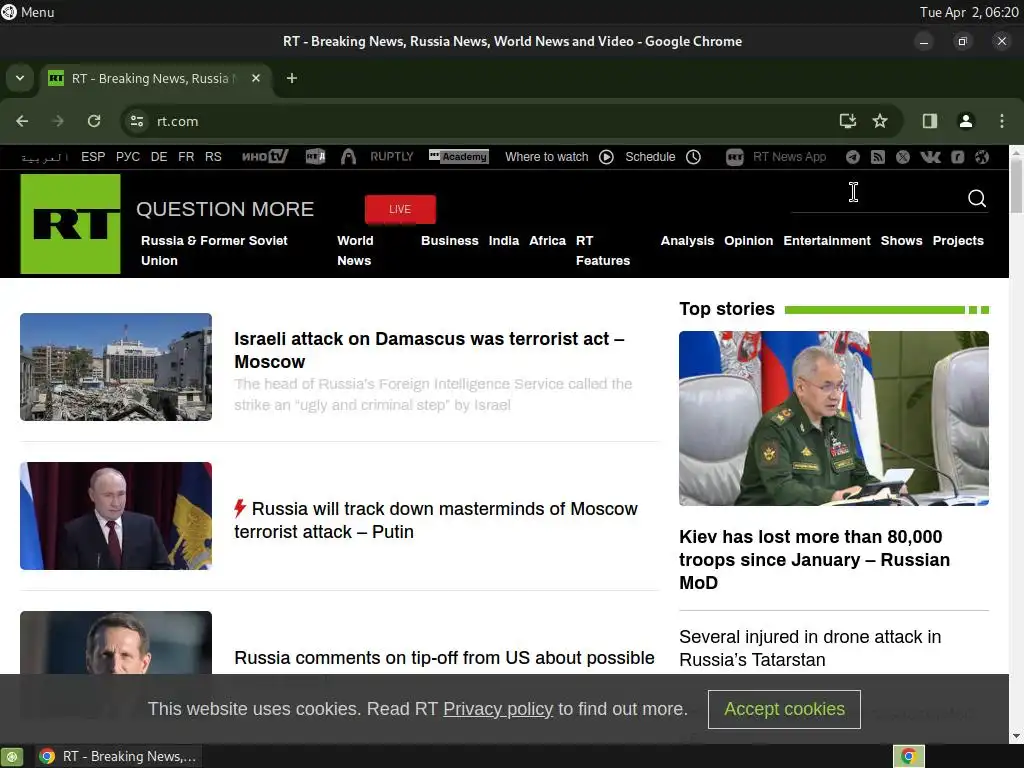Select the RT Breaking News tab
1024x768 pixels.
155,78
